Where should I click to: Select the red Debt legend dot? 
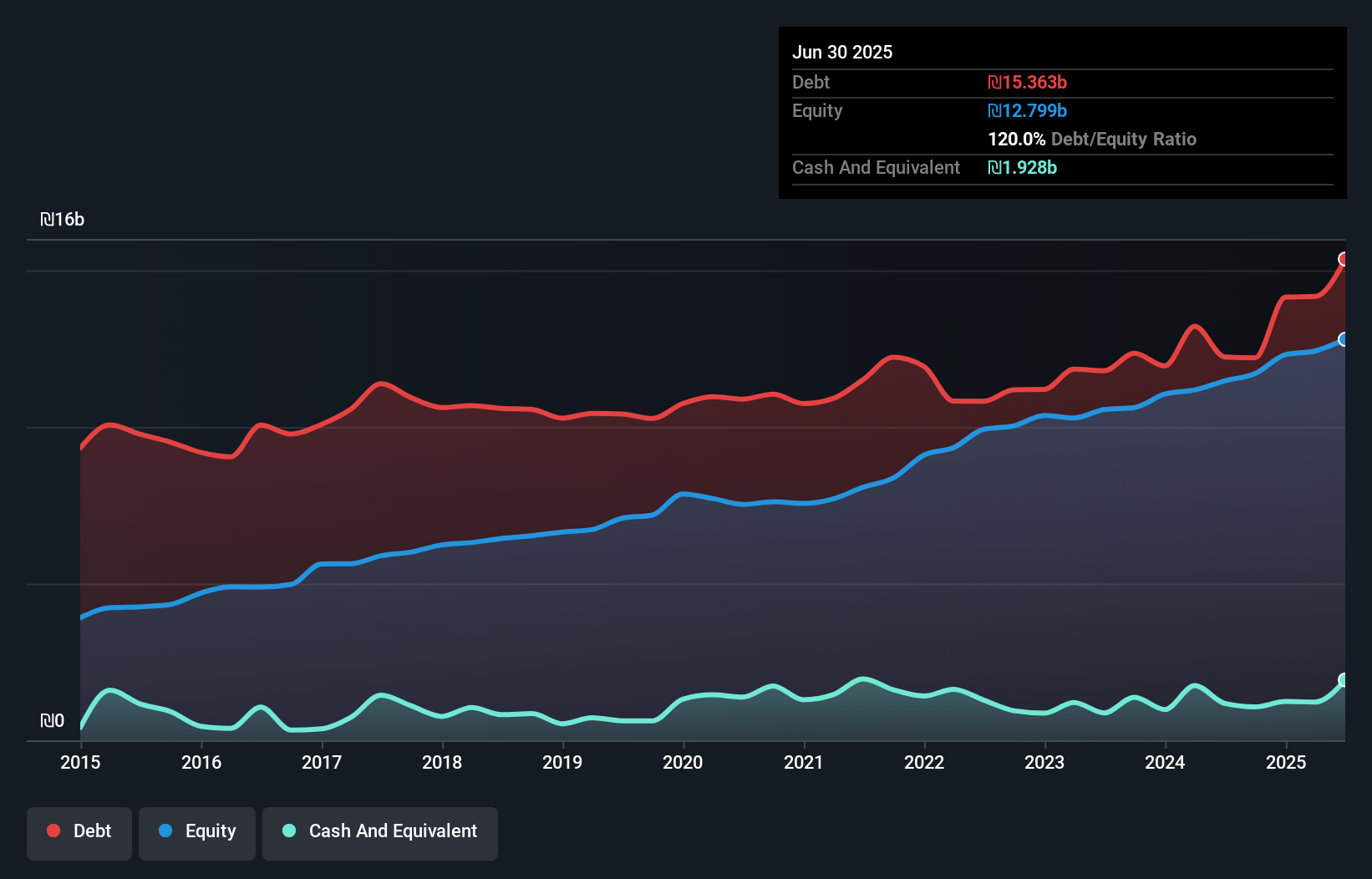(53, 831)
